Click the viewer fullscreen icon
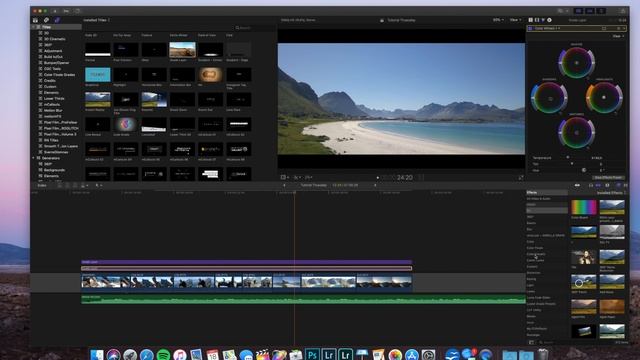This screenshot has height=360, width=640. coord(521,178)
